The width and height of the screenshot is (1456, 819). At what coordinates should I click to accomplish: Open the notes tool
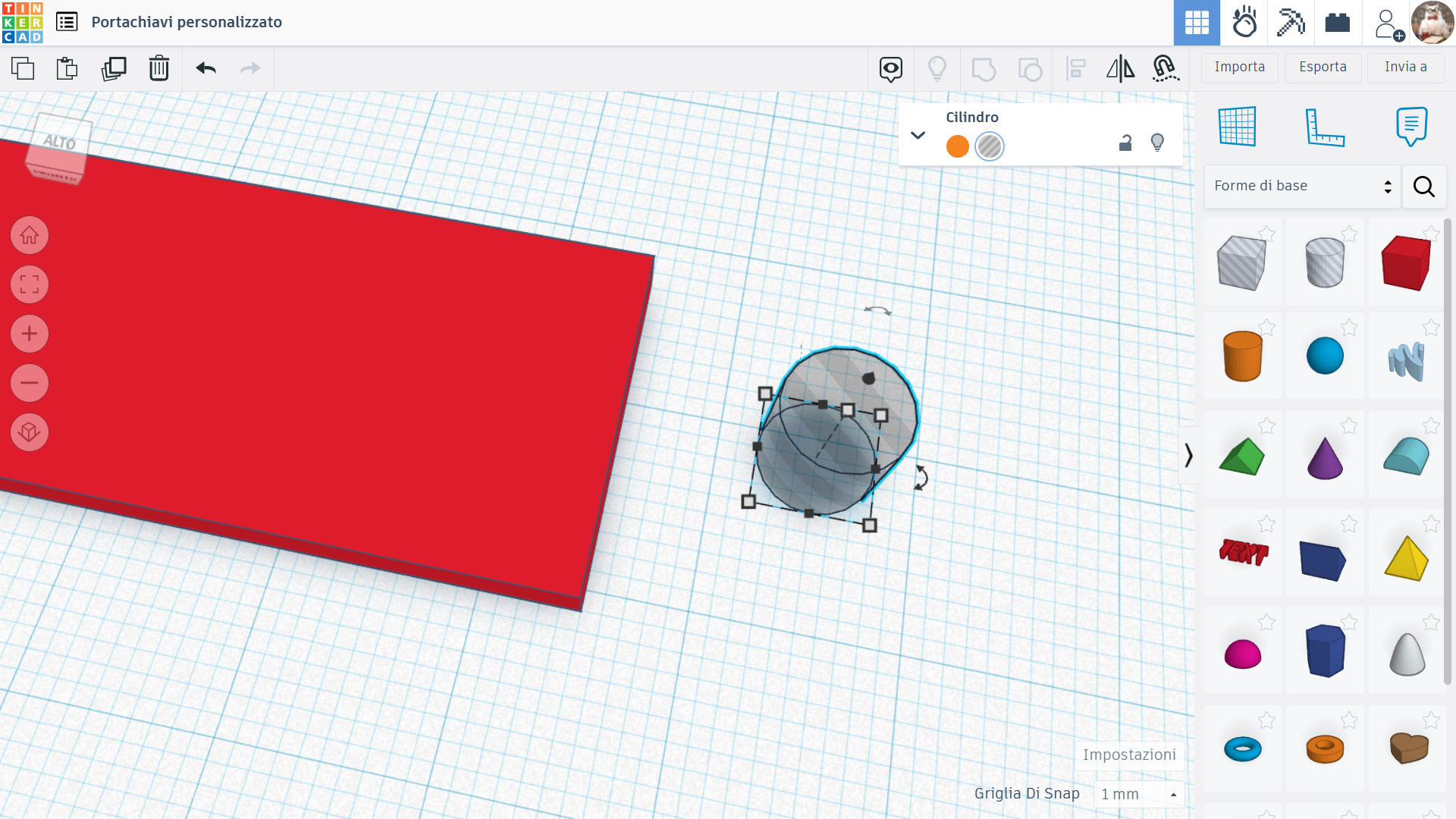1411,126
